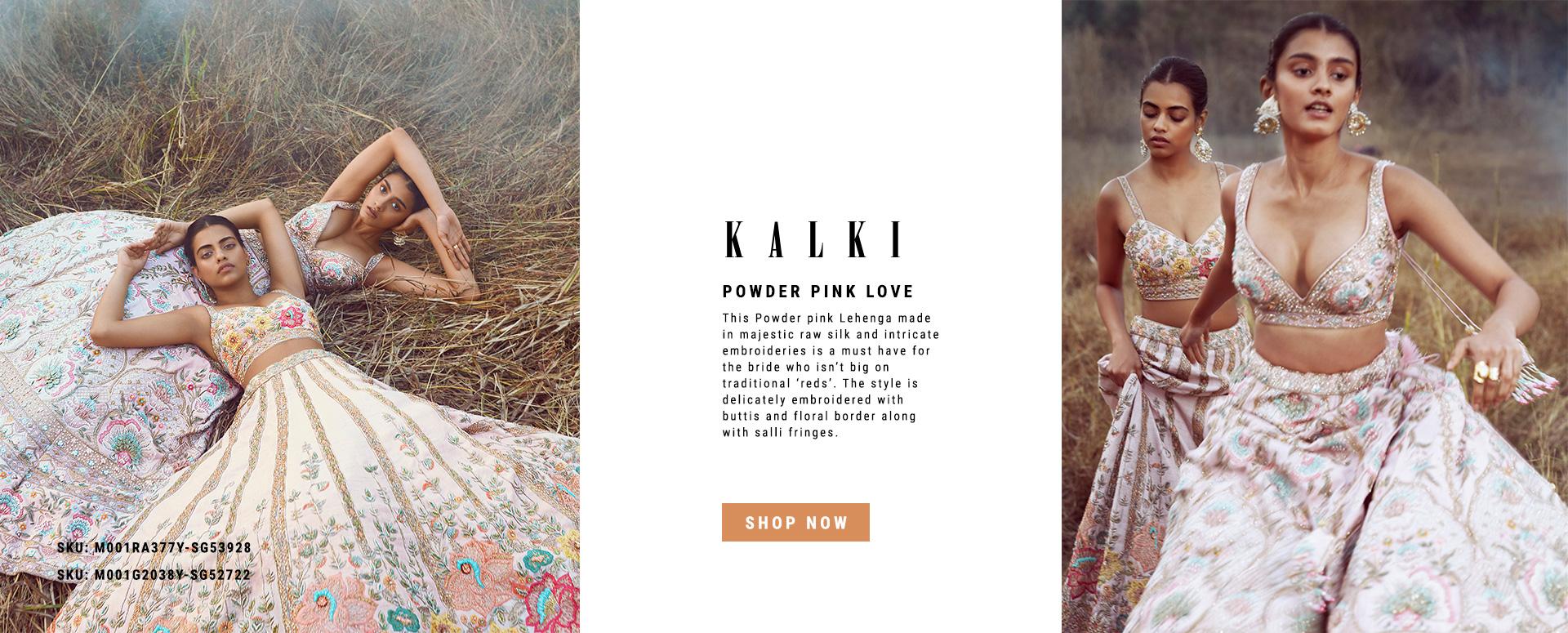
Task: Click the SHOP NOW button
Action: (x=795, y=522)
